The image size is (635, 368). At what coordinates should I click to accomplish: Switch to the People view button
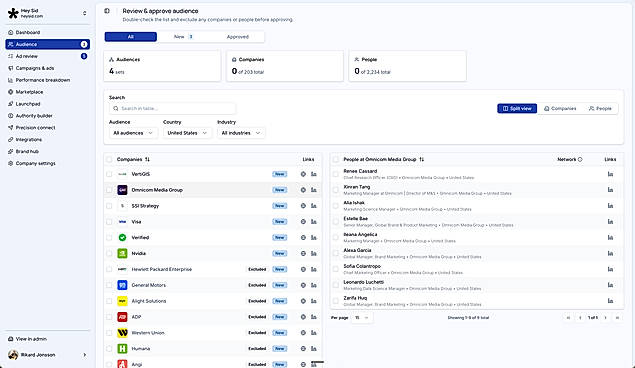[600, 108]
